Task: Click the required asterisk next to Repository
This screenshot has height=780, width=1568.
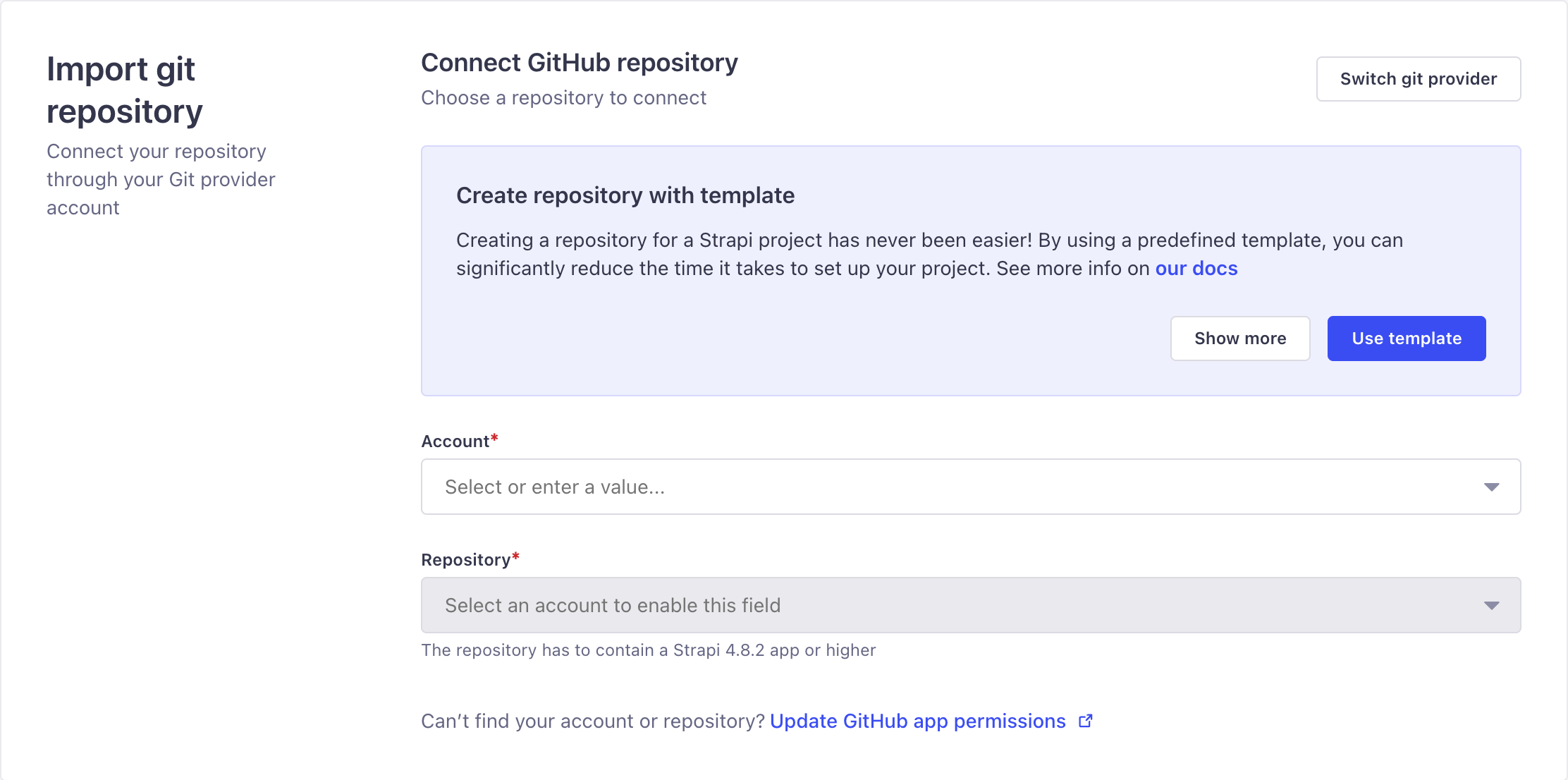Action: pyautogui.click(x=515, y=554)
